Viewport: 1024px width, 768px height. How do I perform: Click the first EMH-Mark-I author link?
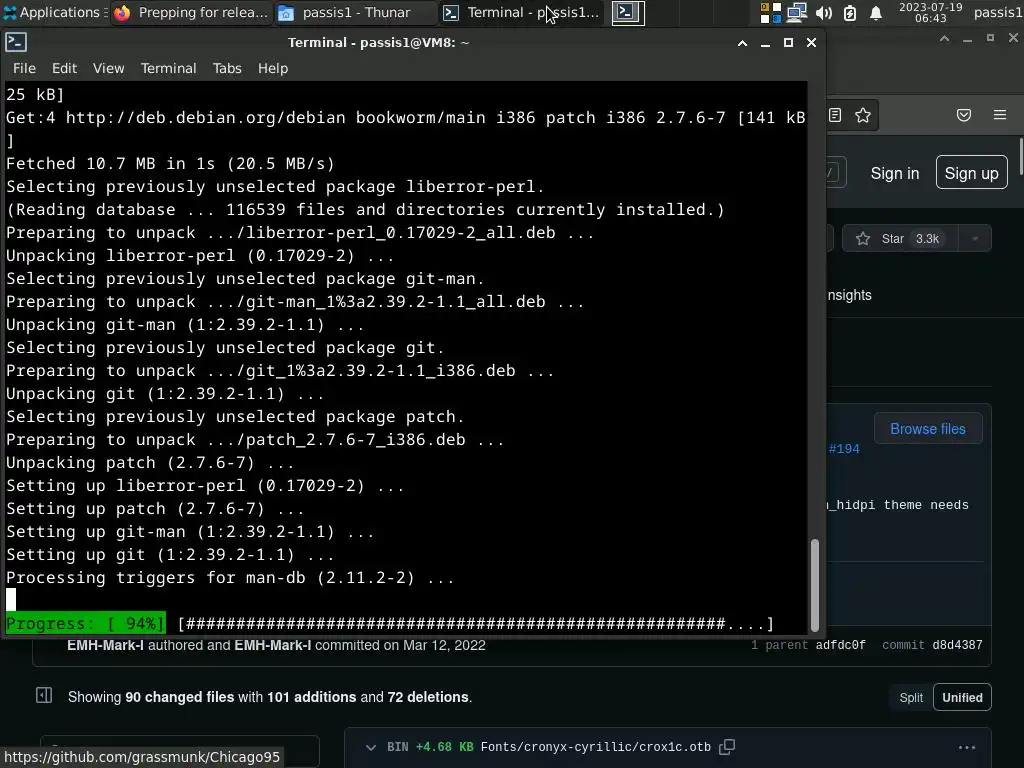[x=105, y=645]
